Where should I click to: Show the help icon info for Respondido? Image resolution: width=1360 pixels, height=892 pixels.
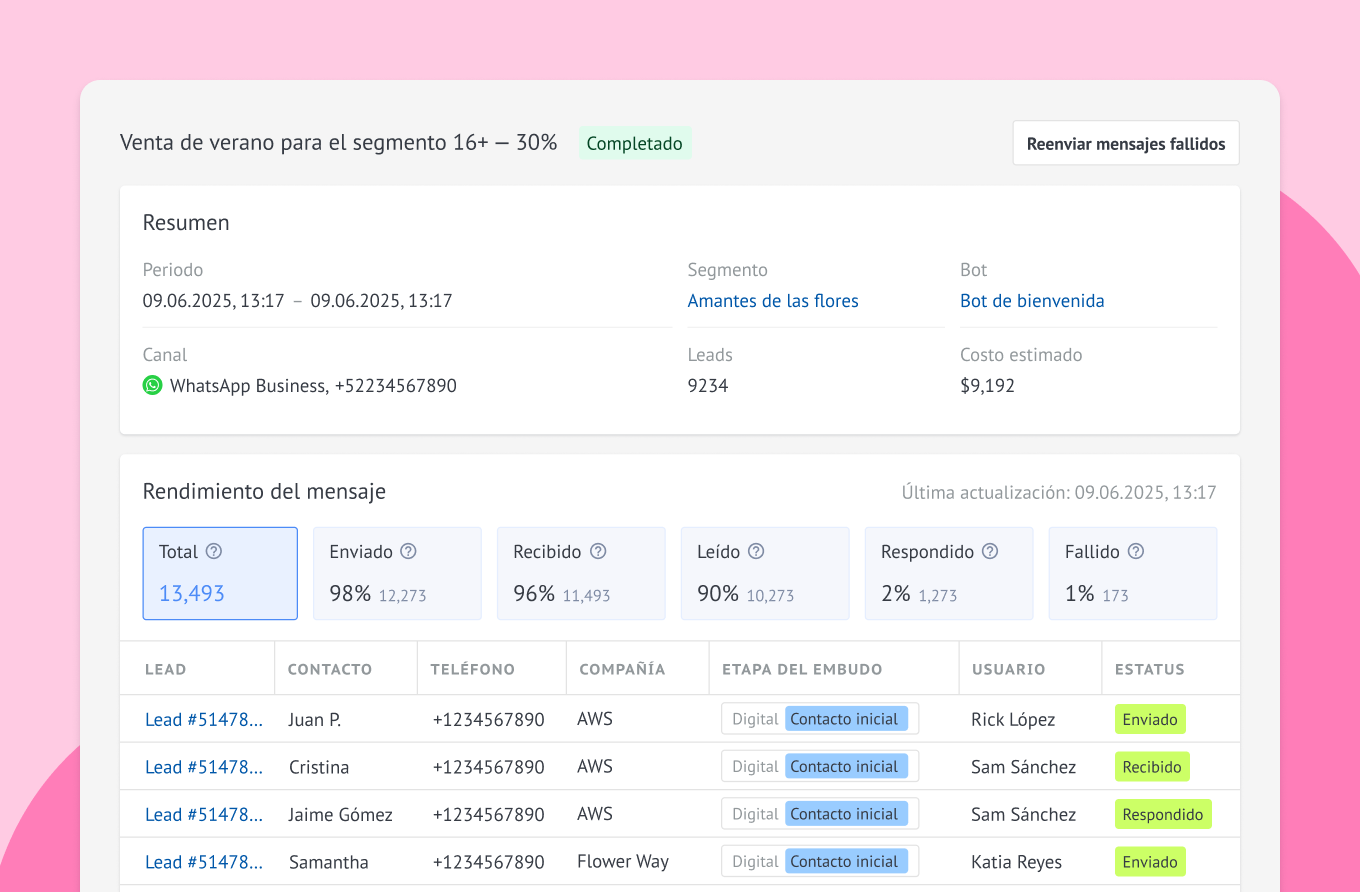(990, 551)
